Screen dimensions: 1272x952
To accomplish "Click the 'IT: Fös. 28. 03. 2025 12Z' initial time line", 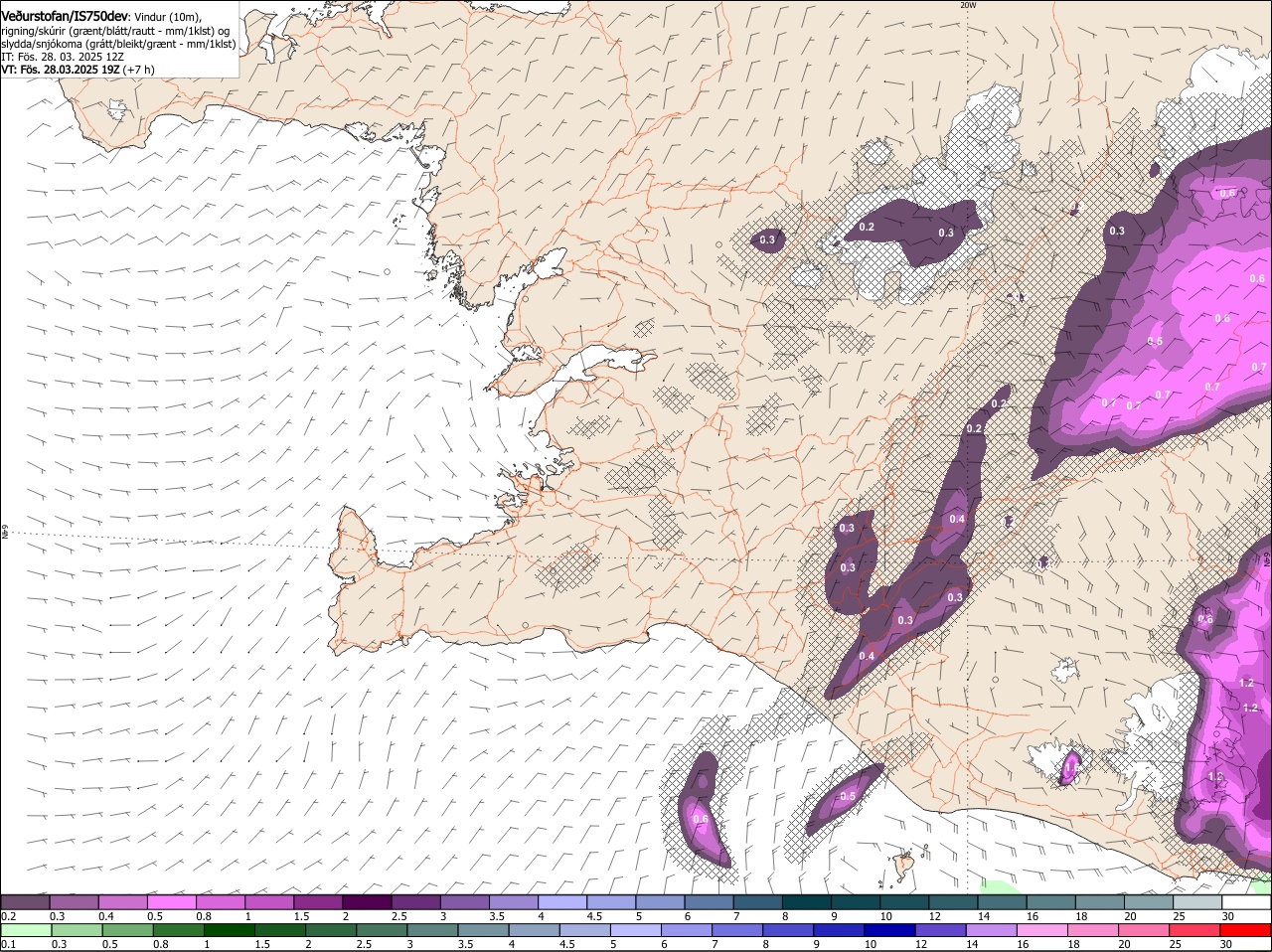I will click(62, 57).
